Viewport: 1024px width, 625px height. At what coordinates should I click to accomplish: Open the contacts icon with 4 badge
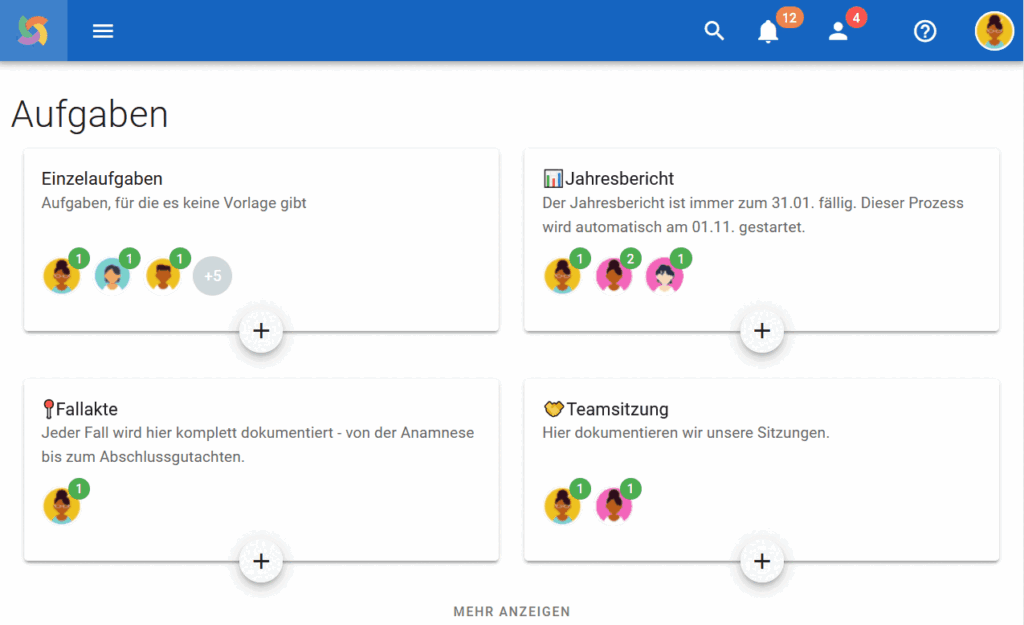pyautogui.click(x=838, y=31)
